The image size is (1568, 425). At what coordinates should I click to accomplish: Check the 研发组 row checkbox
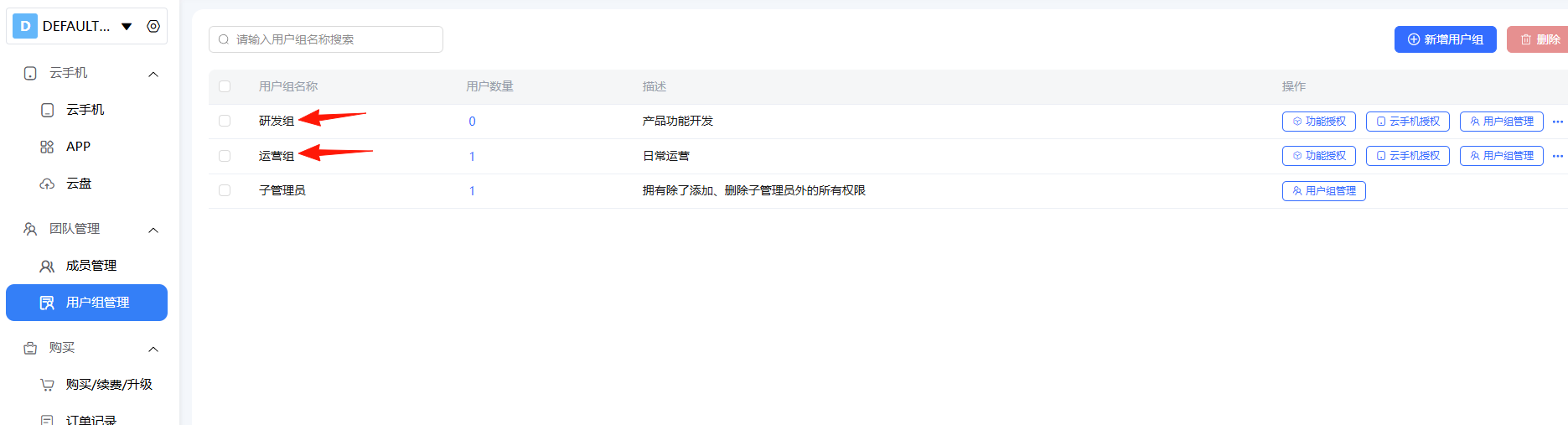225,121
